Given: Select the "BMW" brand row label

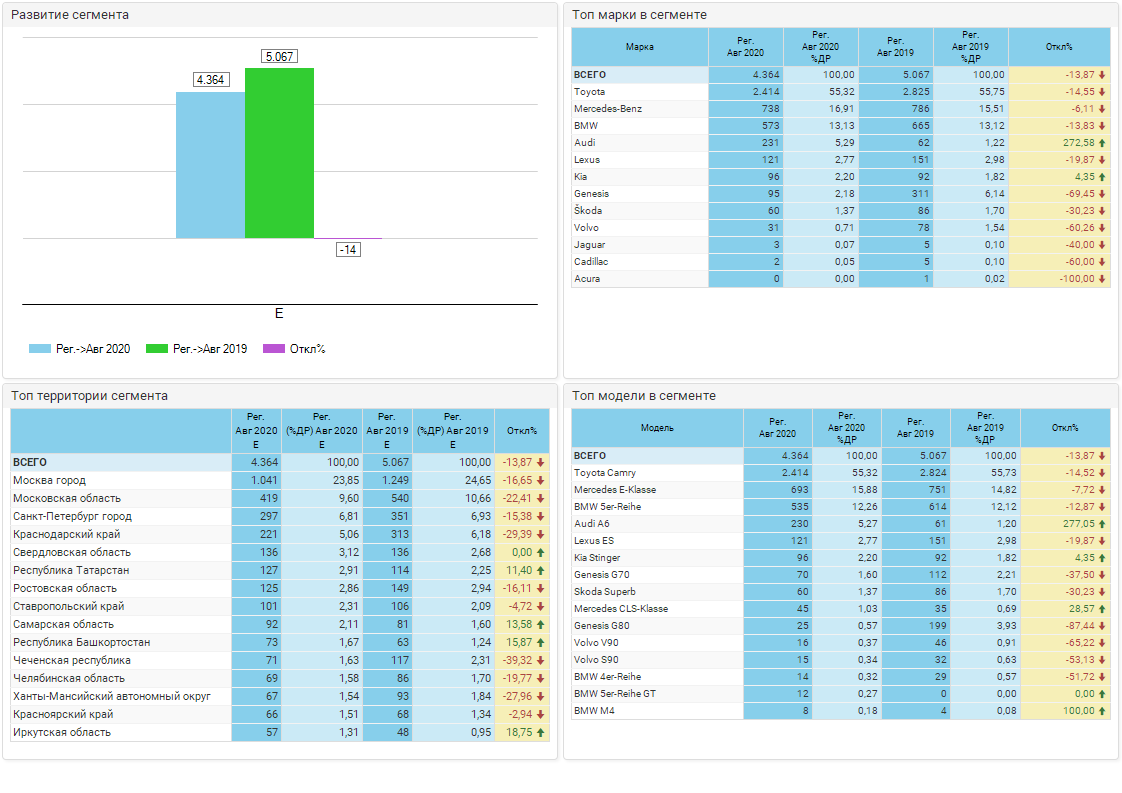Looking at the screenshot, I should pos(585,126).
